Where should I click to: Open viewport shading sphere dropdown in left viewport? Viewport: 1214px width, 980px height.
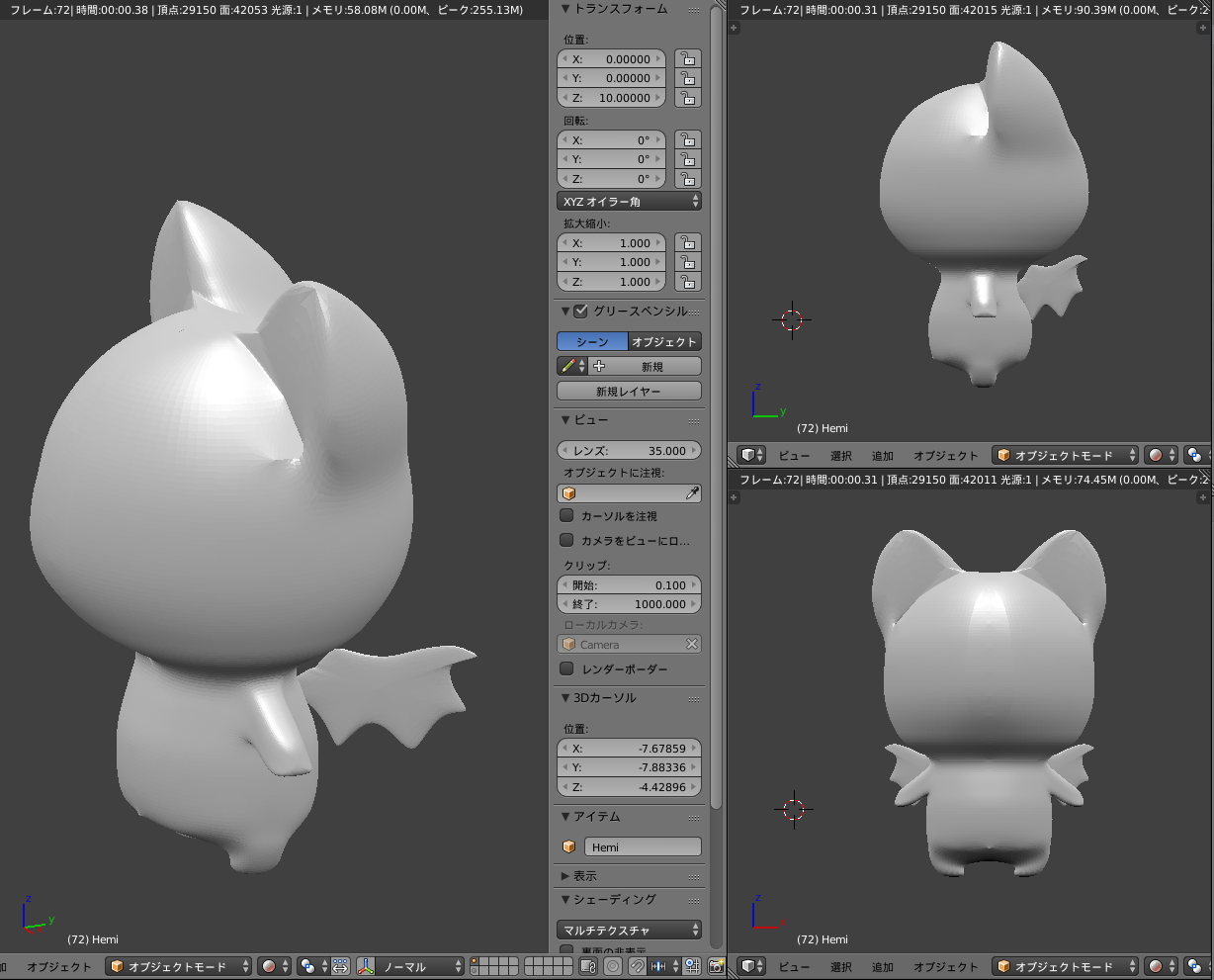click(x=275, y=966)
